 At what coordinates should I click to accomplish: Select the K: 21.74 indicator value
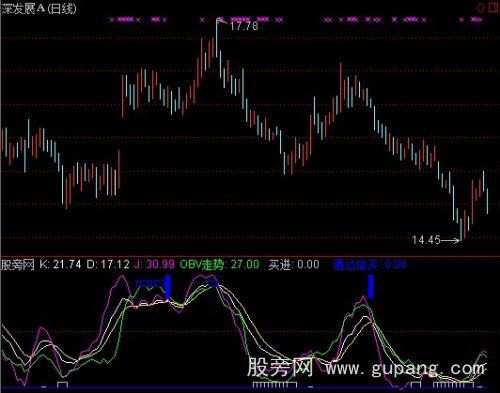point(60,265)
